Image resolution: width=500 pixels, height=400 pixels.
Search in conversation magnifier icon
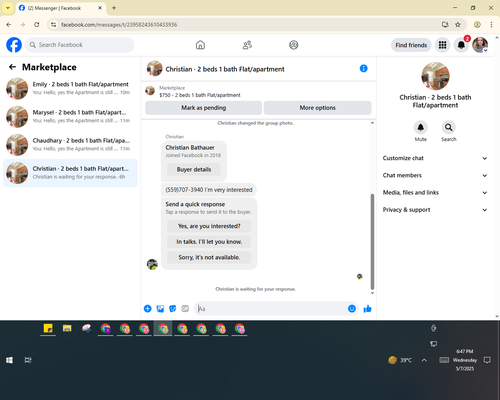pos(449,127)
